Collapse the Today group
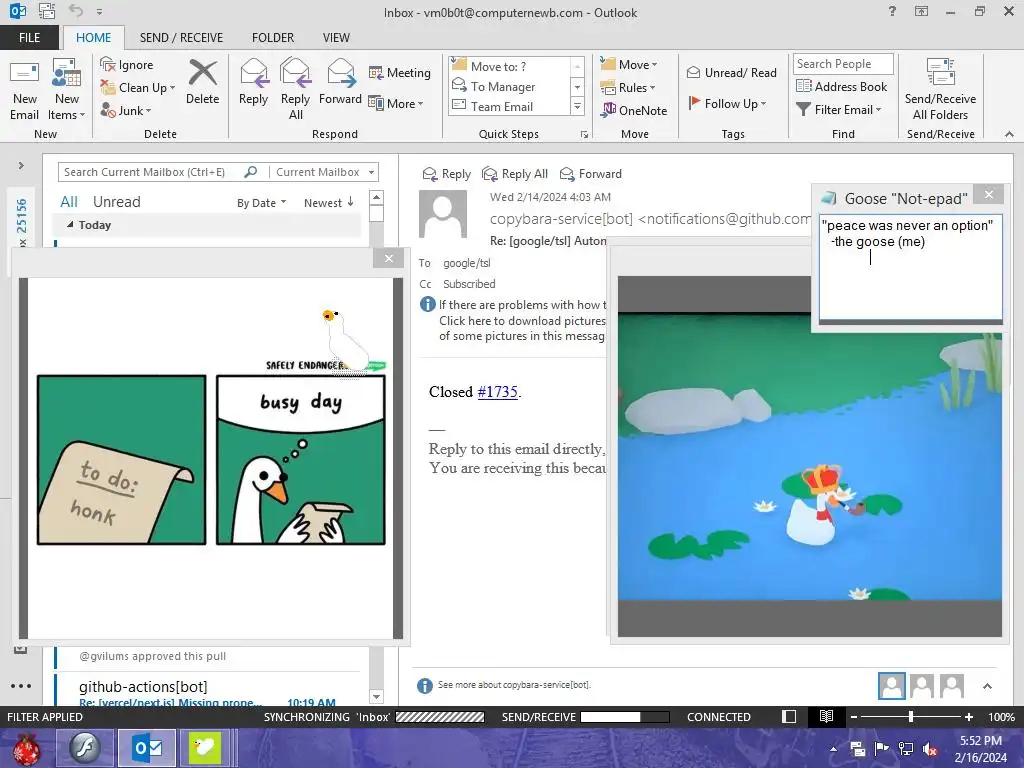Viewport: 1024px width, 768px height. pyautogui.click(x=70, y=224)
